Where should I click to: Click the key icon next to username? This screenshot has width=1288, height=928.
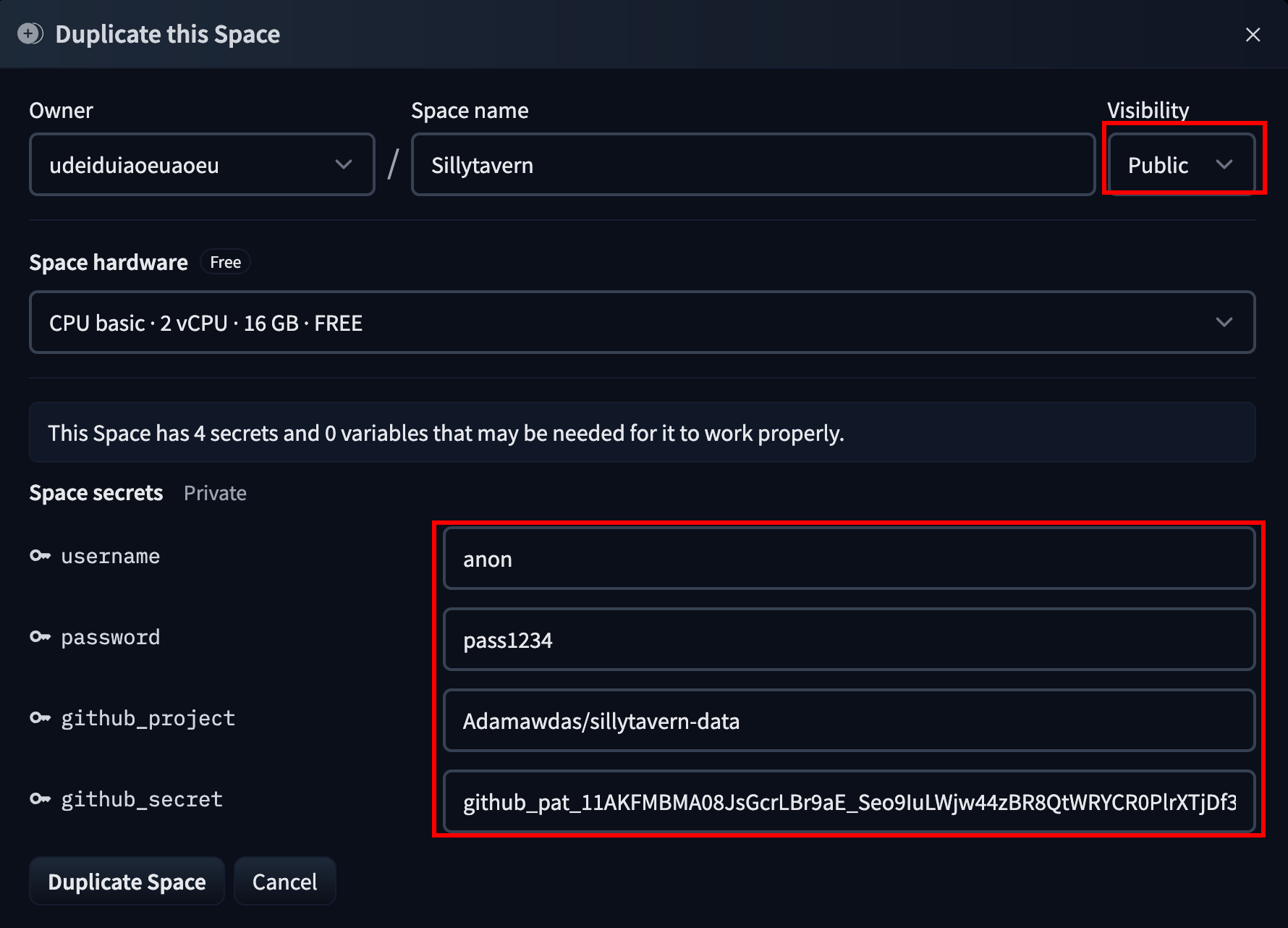(40, 556)
